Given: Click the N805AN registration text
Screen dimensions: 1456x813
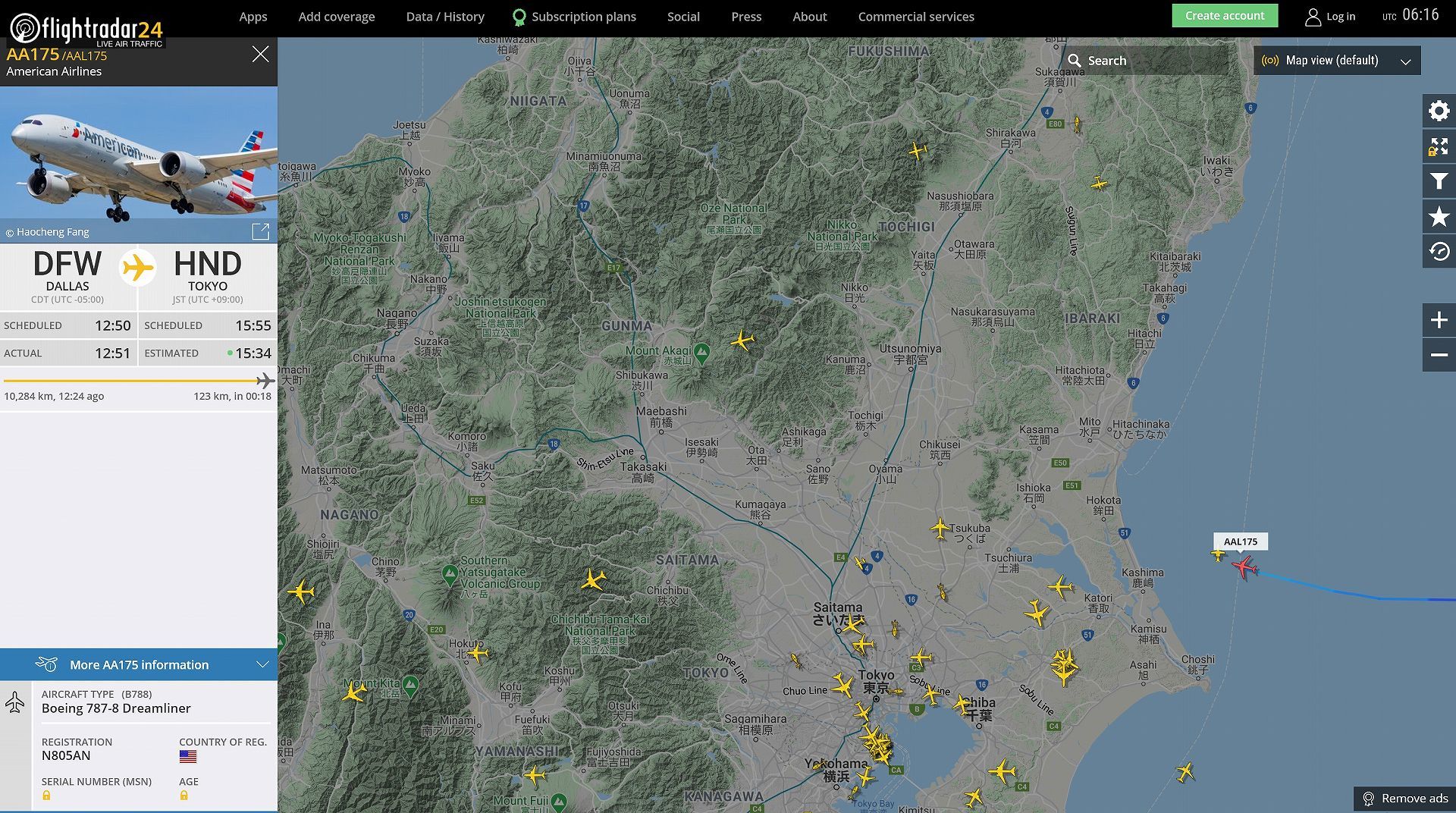Looking at the screenshot, I should pyautogui.click(x=66, y=755).
